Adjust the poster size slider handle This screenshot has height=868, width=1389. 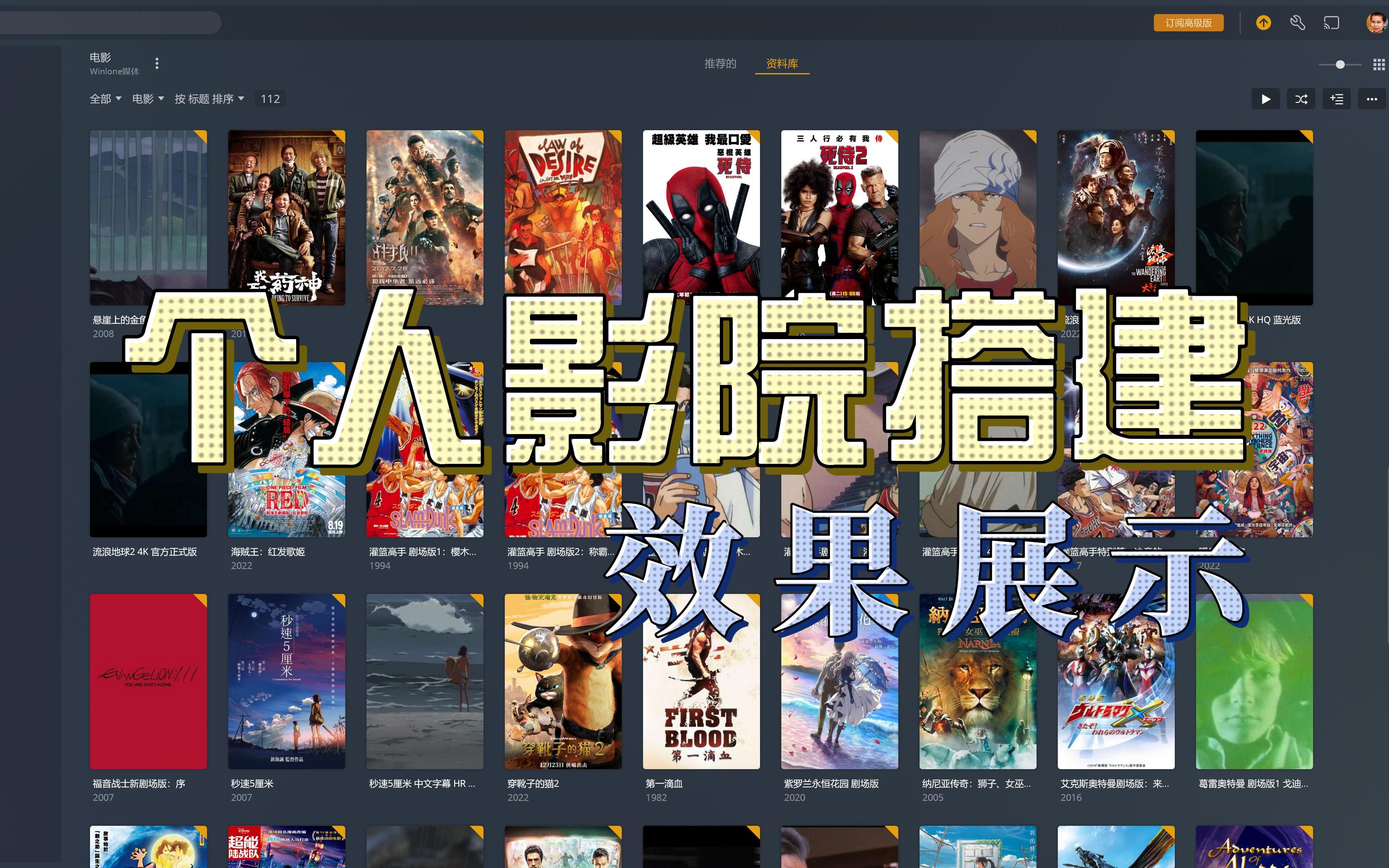pyautogui.click(x=1340, y=64)
